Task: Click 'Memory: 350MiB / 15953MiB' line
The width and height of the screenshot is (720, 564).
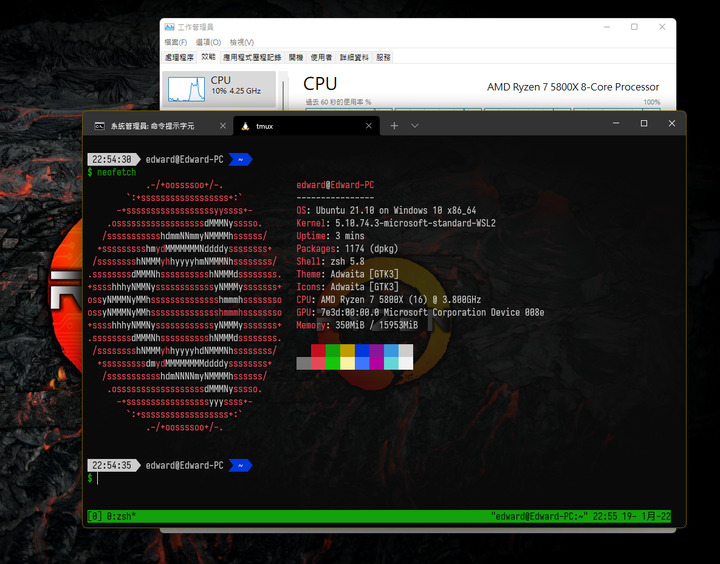Action: tap(357, 325)
